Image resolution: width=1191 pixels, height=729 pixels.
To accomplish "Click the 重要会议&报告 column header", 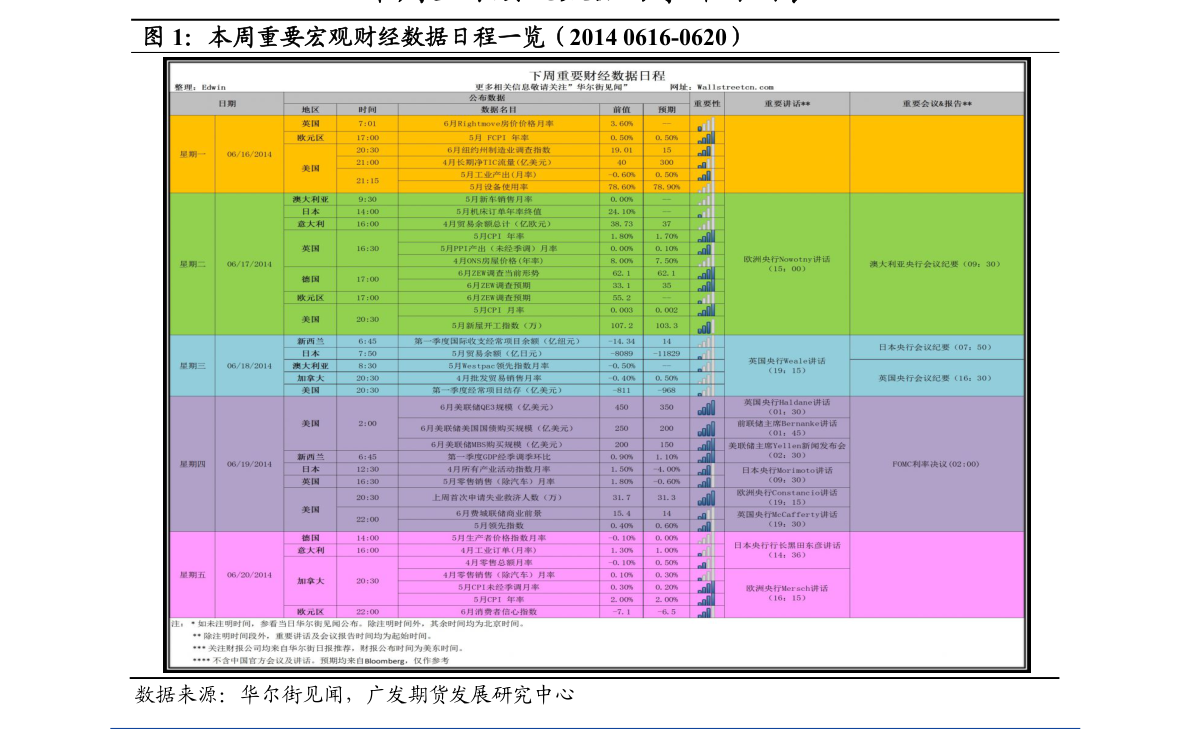I will (x=936, y=103).
